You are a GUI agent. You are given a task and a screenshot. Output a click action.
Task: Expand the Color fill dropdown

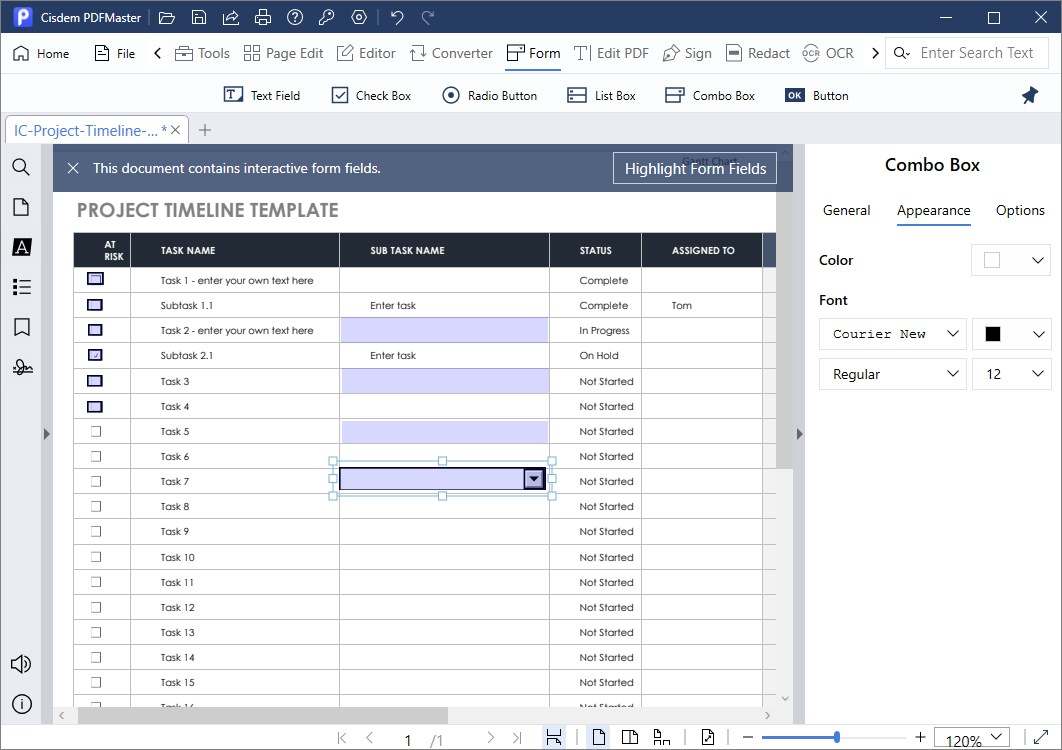point(1011,260)
